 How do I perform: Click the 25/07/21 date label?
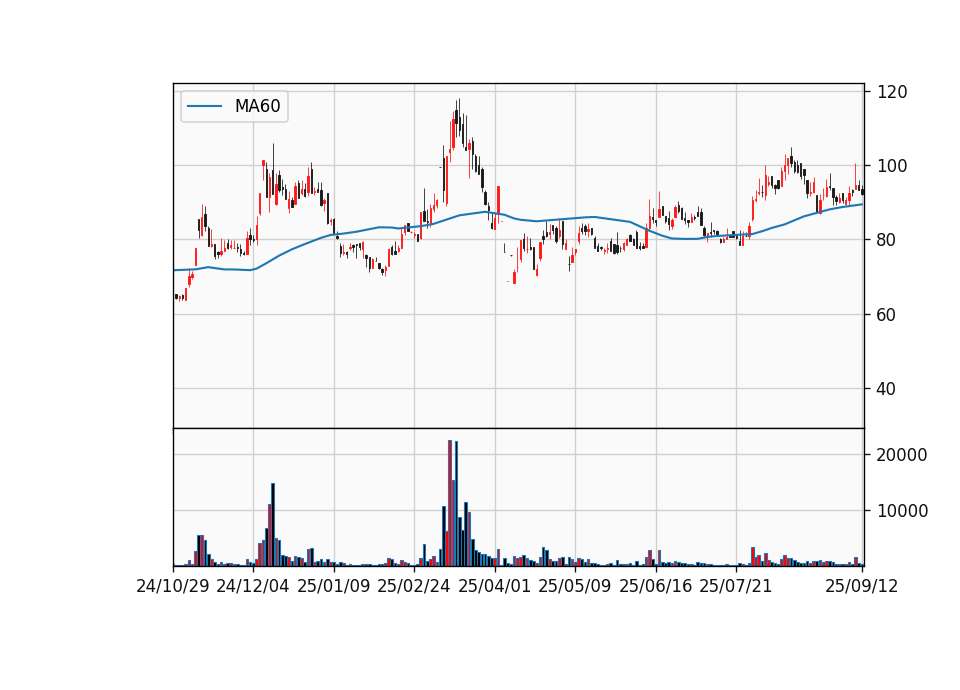[x=736, y=586]
